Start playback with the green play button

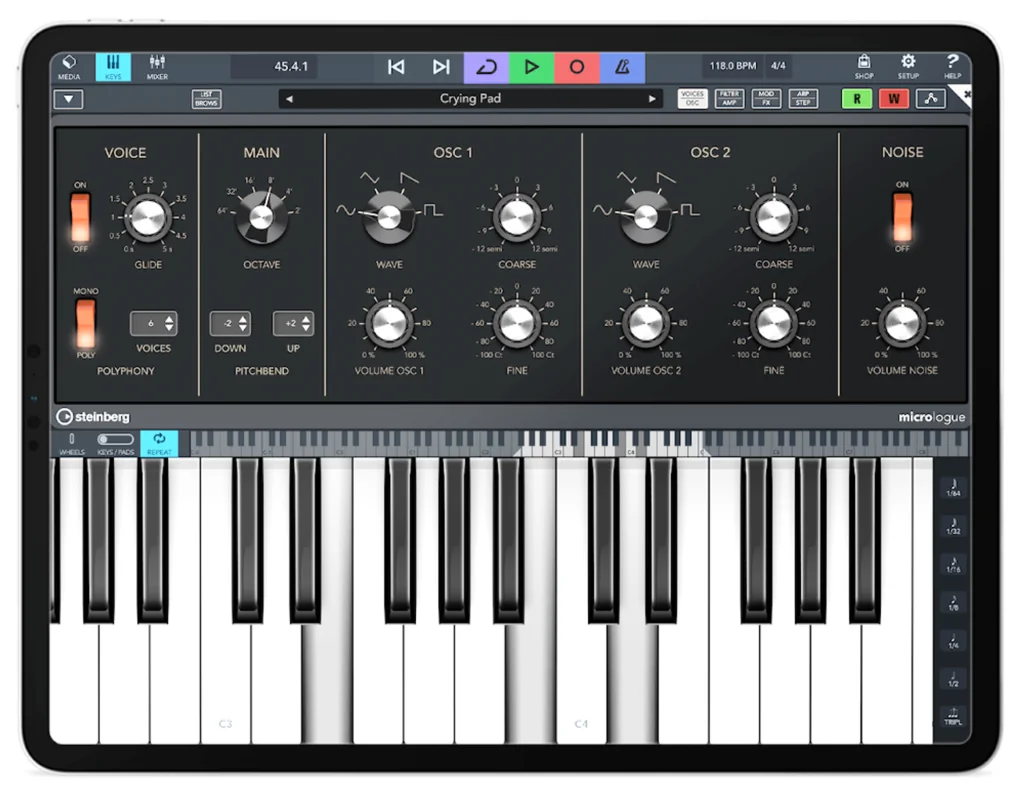click(532, 67)
